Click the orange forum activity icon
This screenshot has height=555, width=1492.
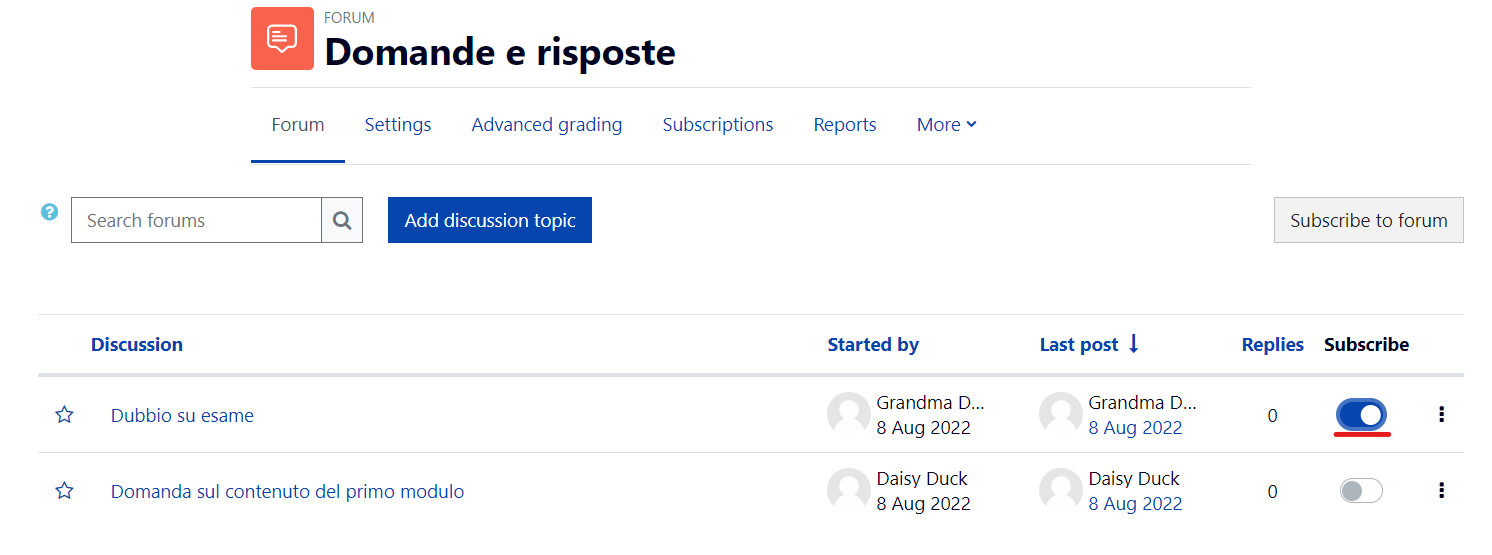[x=282, y=38]
